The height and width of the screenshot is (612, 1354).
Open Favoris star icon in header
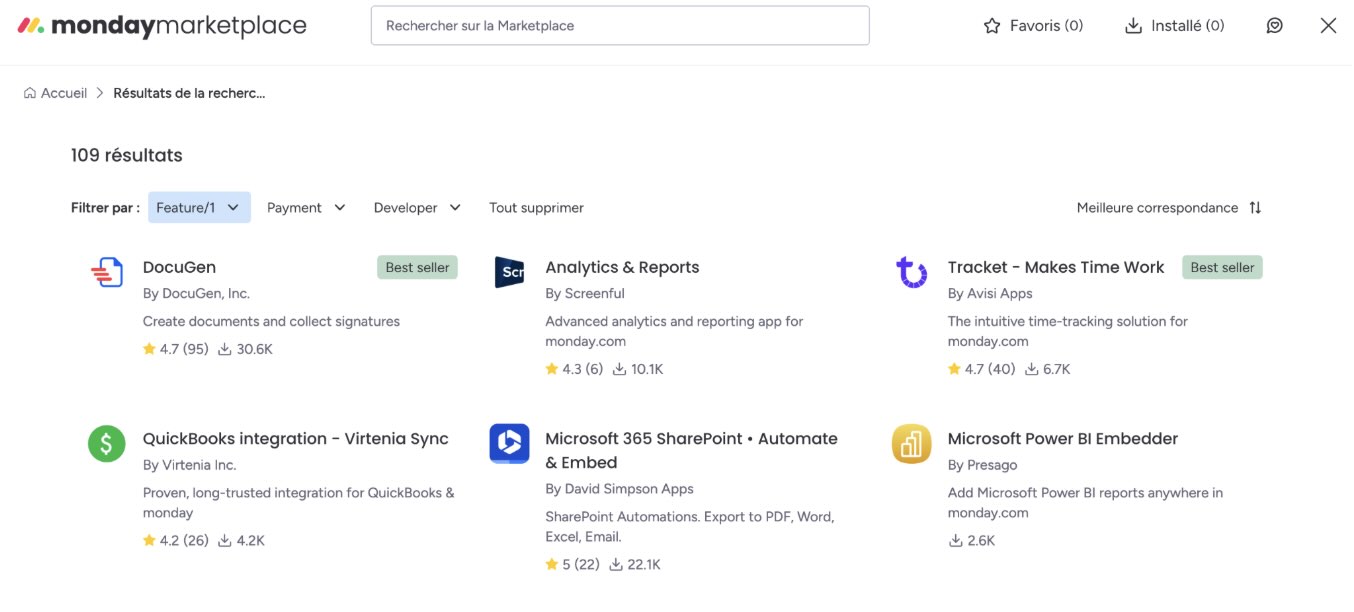click(992, 26)
